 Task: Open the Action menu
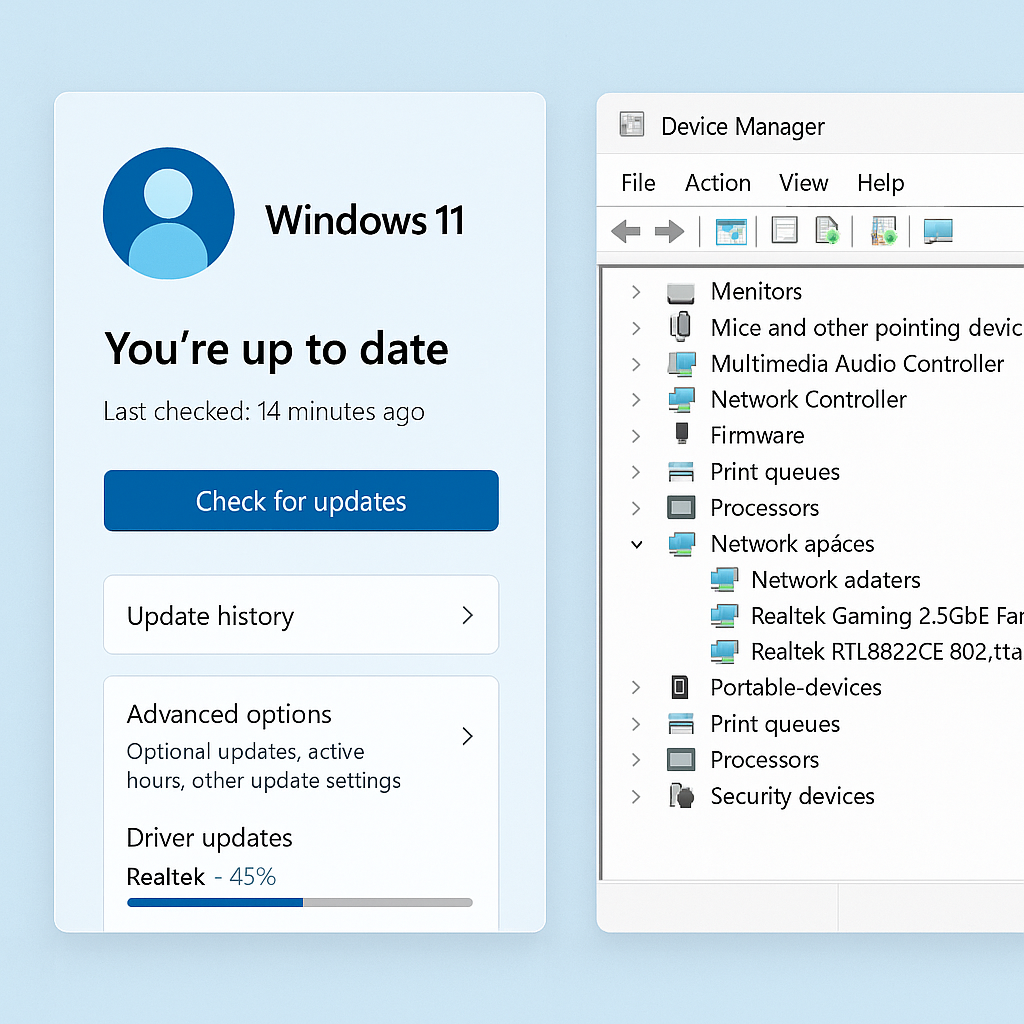pyautogui.click(x=717, y=183)
